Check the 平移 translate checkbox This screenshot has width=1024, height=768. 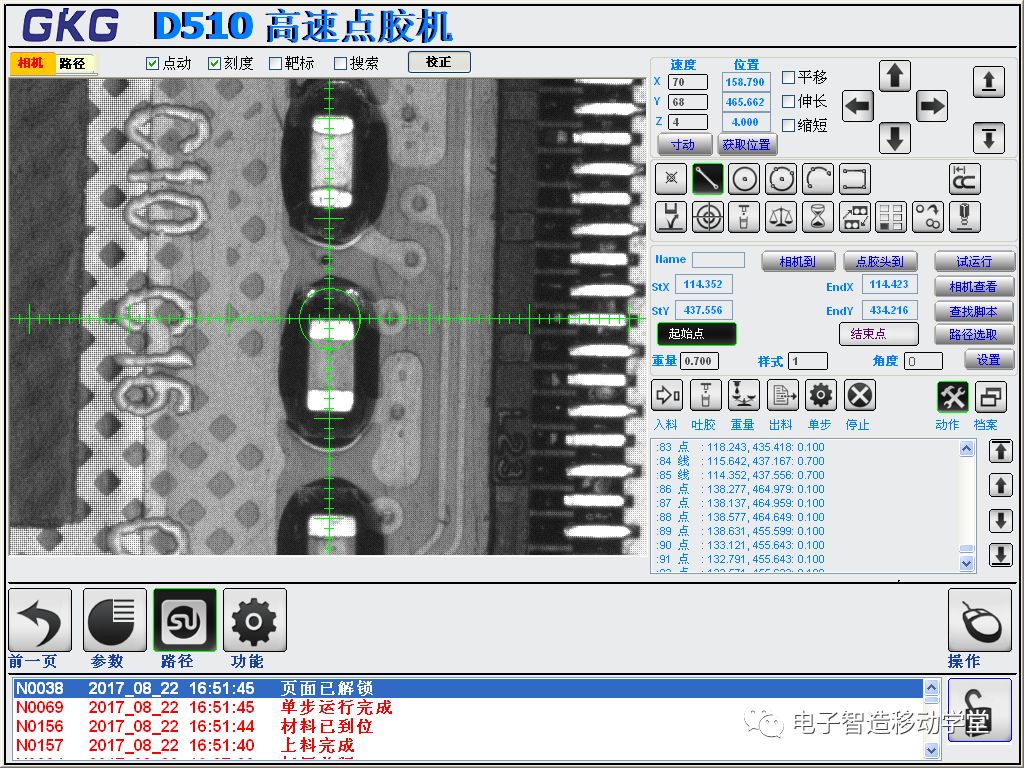pos(788,77)
